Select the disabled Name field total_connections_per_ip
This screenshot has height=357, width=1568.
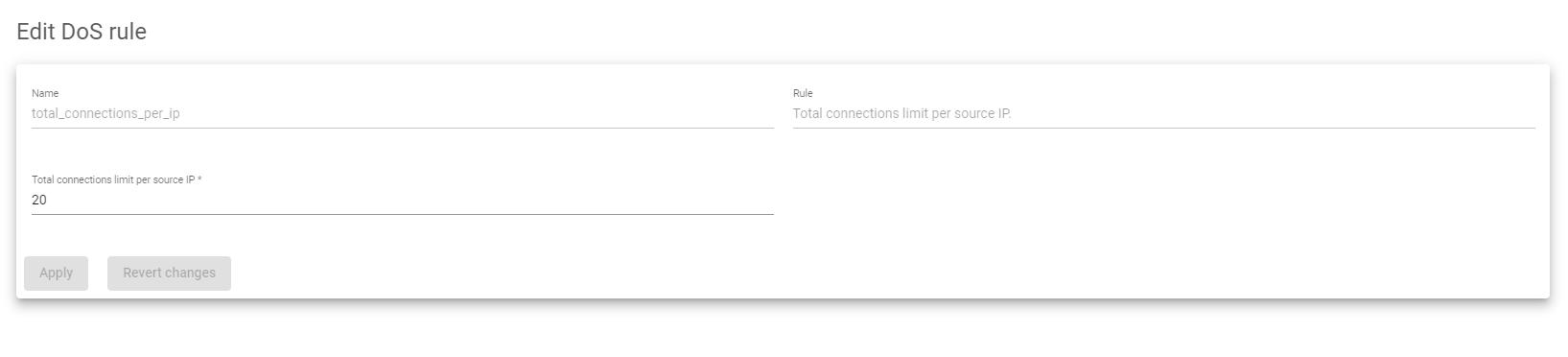coord(402,113)
